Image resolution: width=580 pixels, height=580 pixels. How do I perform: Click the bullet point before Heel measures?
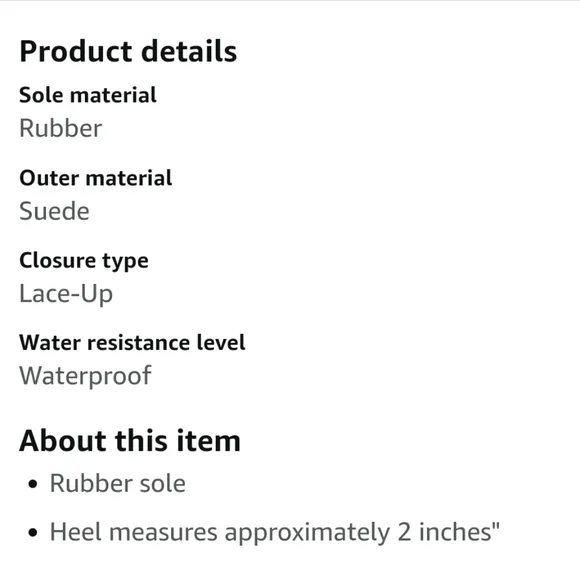pyautogui.click(x=33, y=533)
